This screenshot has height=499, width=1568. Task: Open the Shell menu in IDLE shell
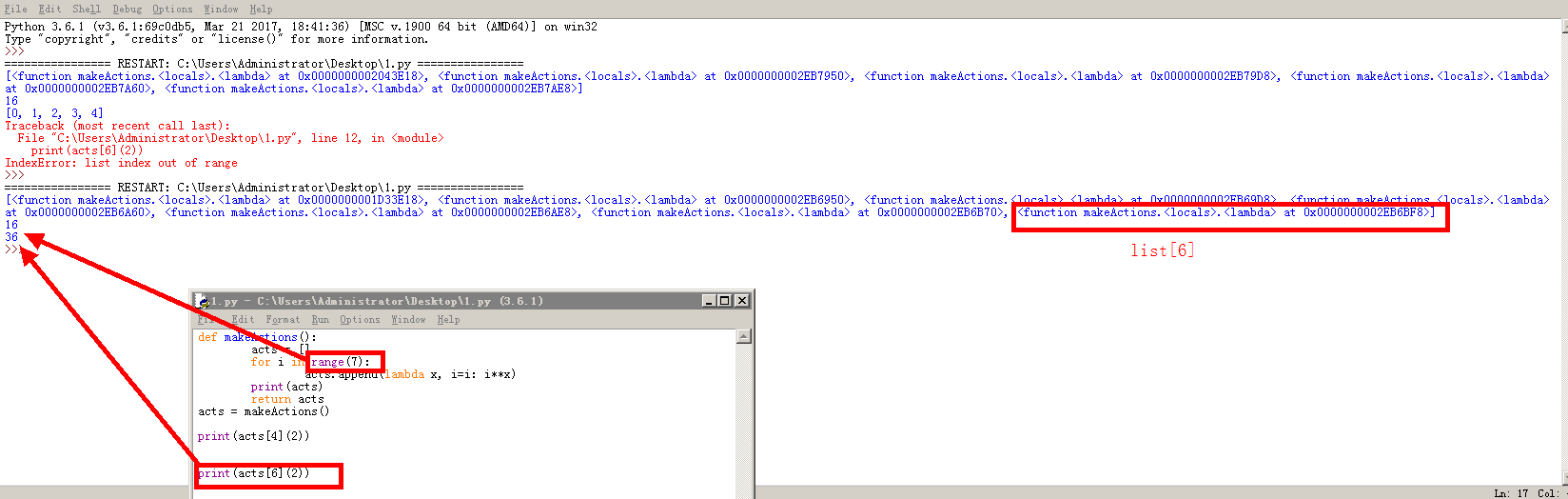point(86,9)
